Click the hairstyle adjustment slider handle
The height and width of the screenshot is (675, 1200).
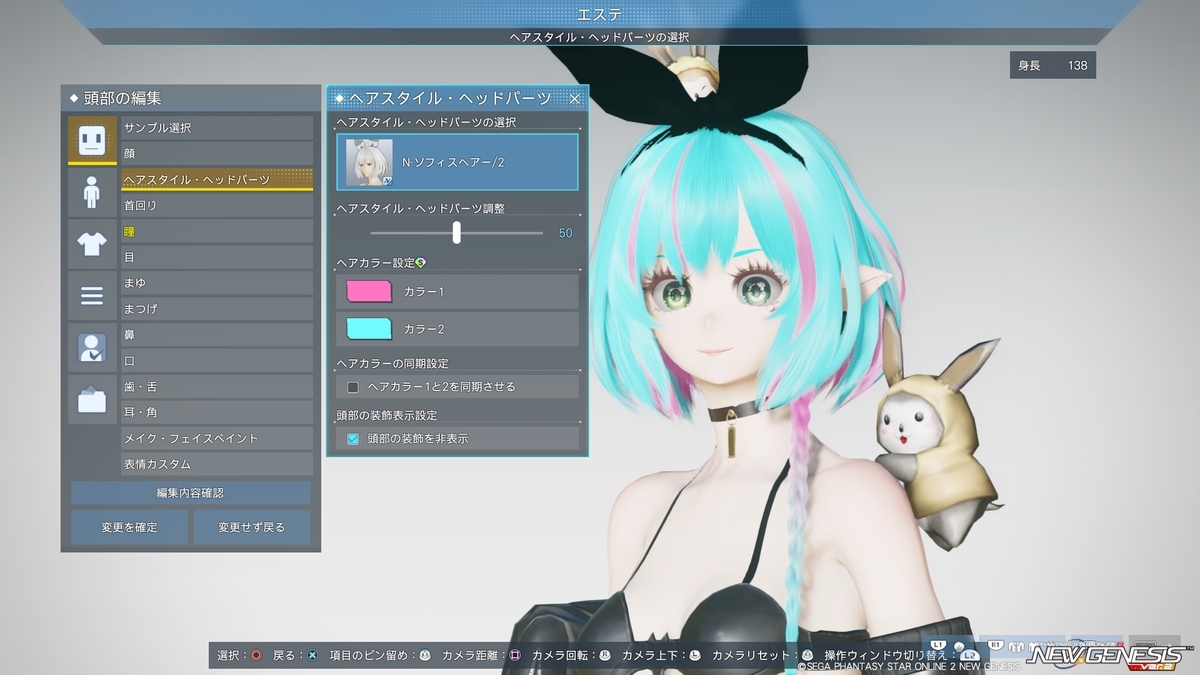456,232
